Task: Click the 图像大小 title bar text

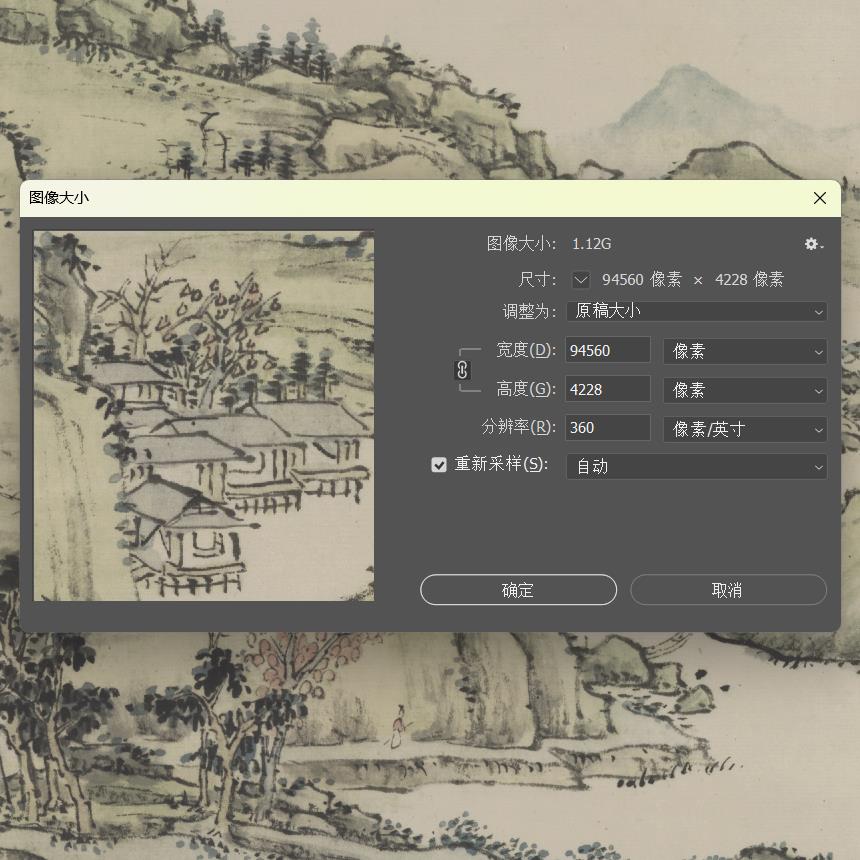Action: coord(59,198)
